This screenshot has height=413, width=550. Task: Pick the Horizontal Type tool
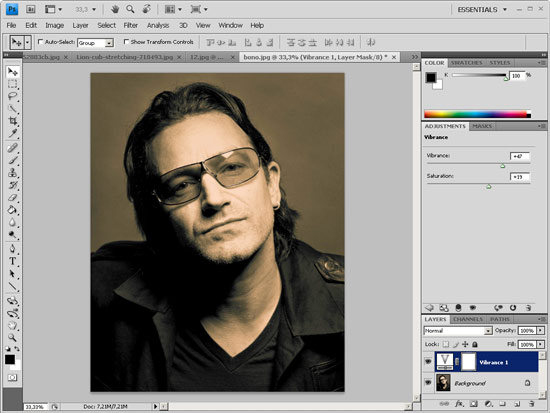(x=13, y=261)
